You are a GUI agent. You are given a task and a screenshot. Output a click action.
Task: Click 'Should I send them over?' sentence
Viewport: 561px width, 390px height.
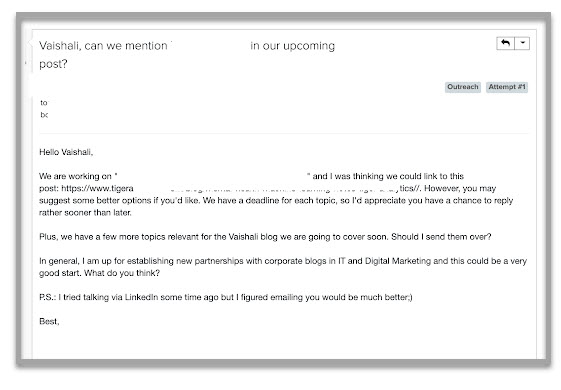coord(441,237)
